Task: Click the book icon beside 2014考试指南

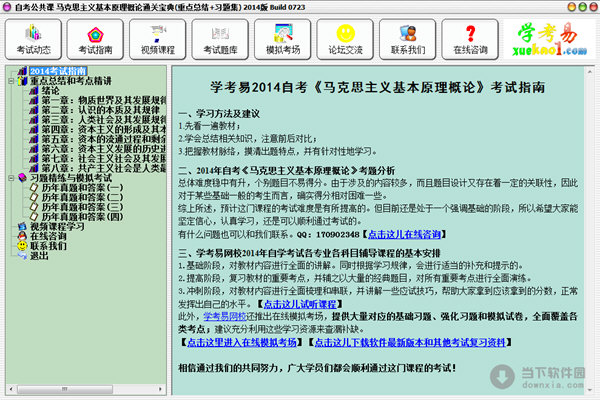Action: tap(23, 71)
